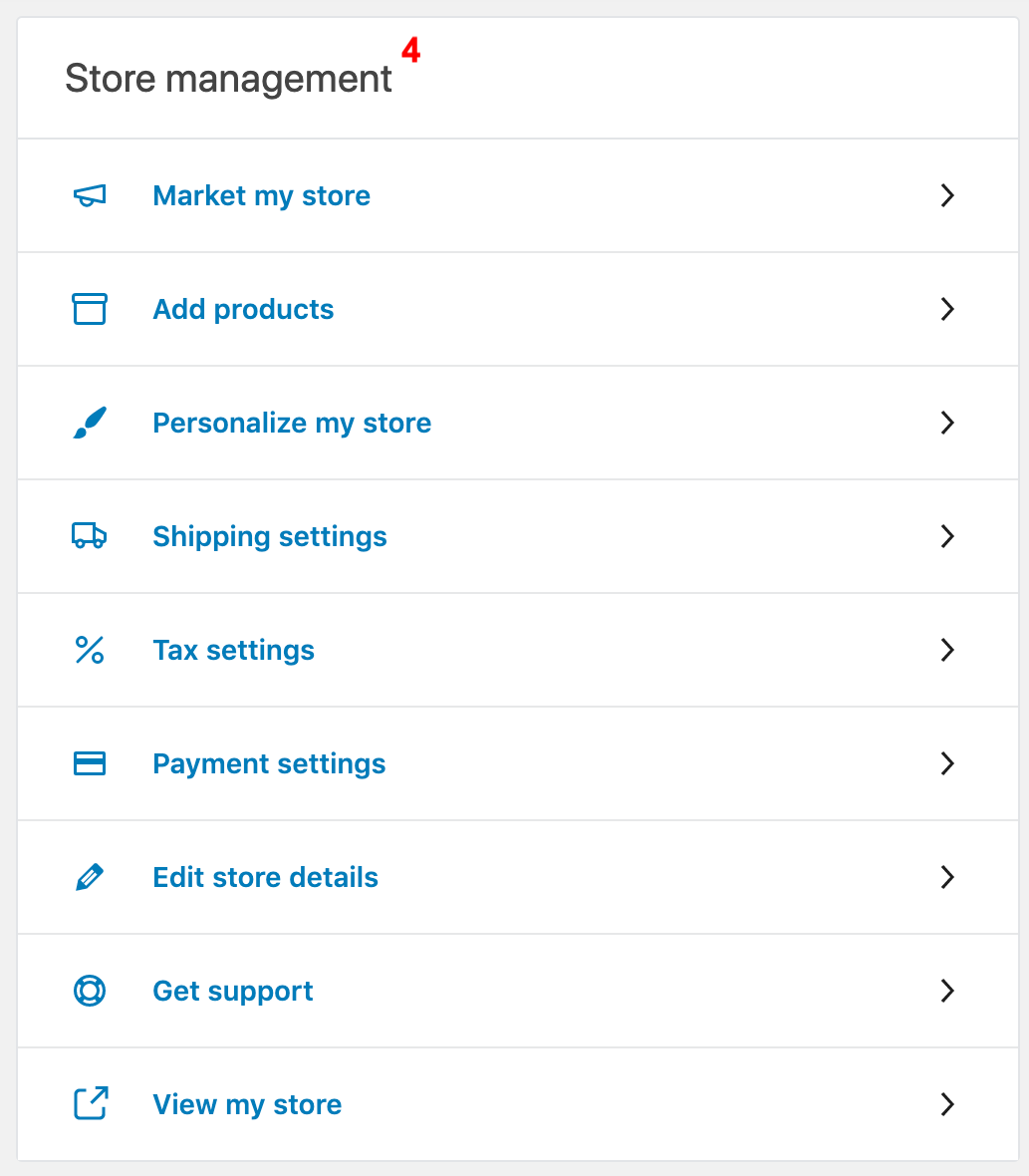Click the lifebuoy Get support icon

[x=90, y=991]
